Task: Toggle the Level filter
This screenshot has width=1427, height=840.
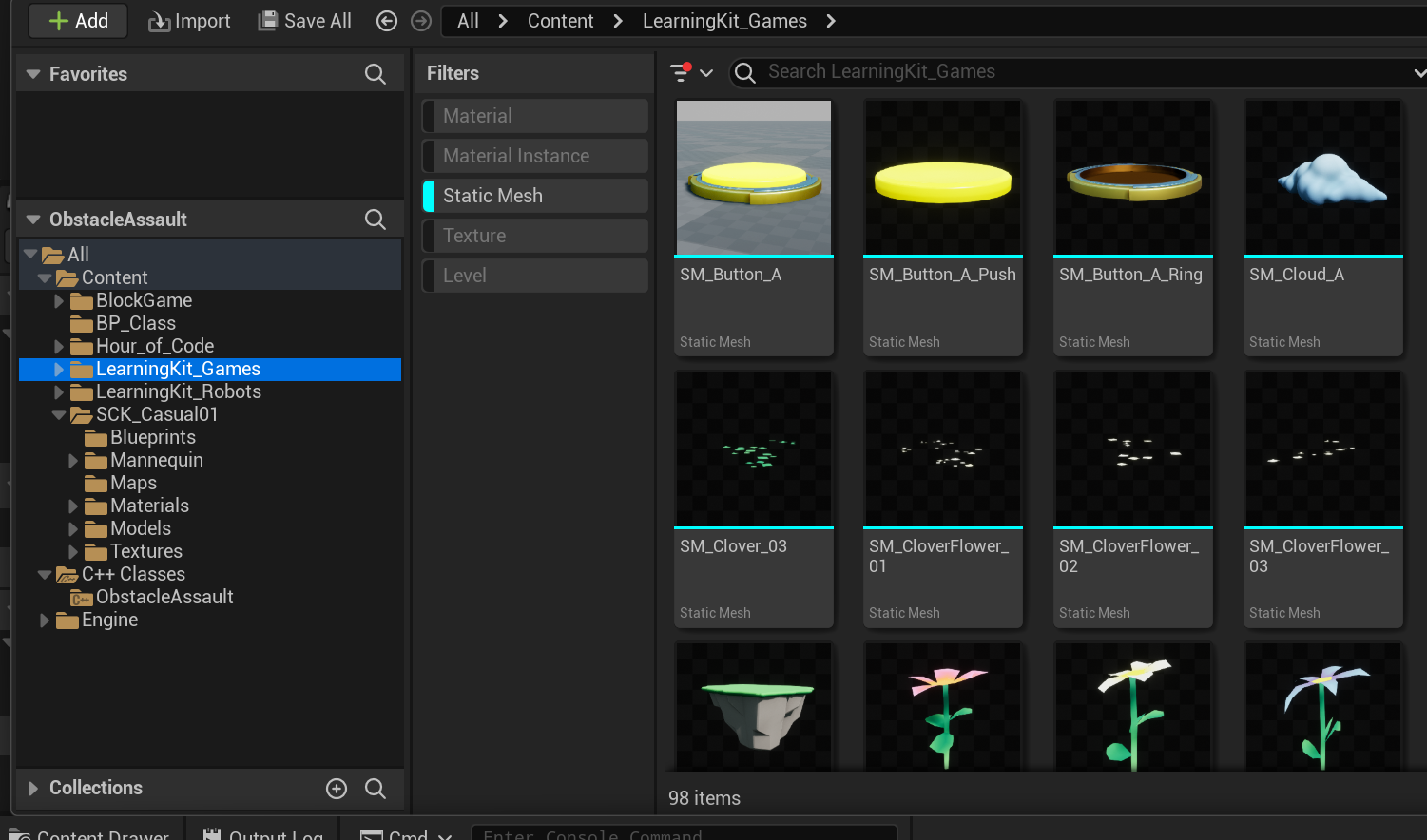Action: pos(535,276)
